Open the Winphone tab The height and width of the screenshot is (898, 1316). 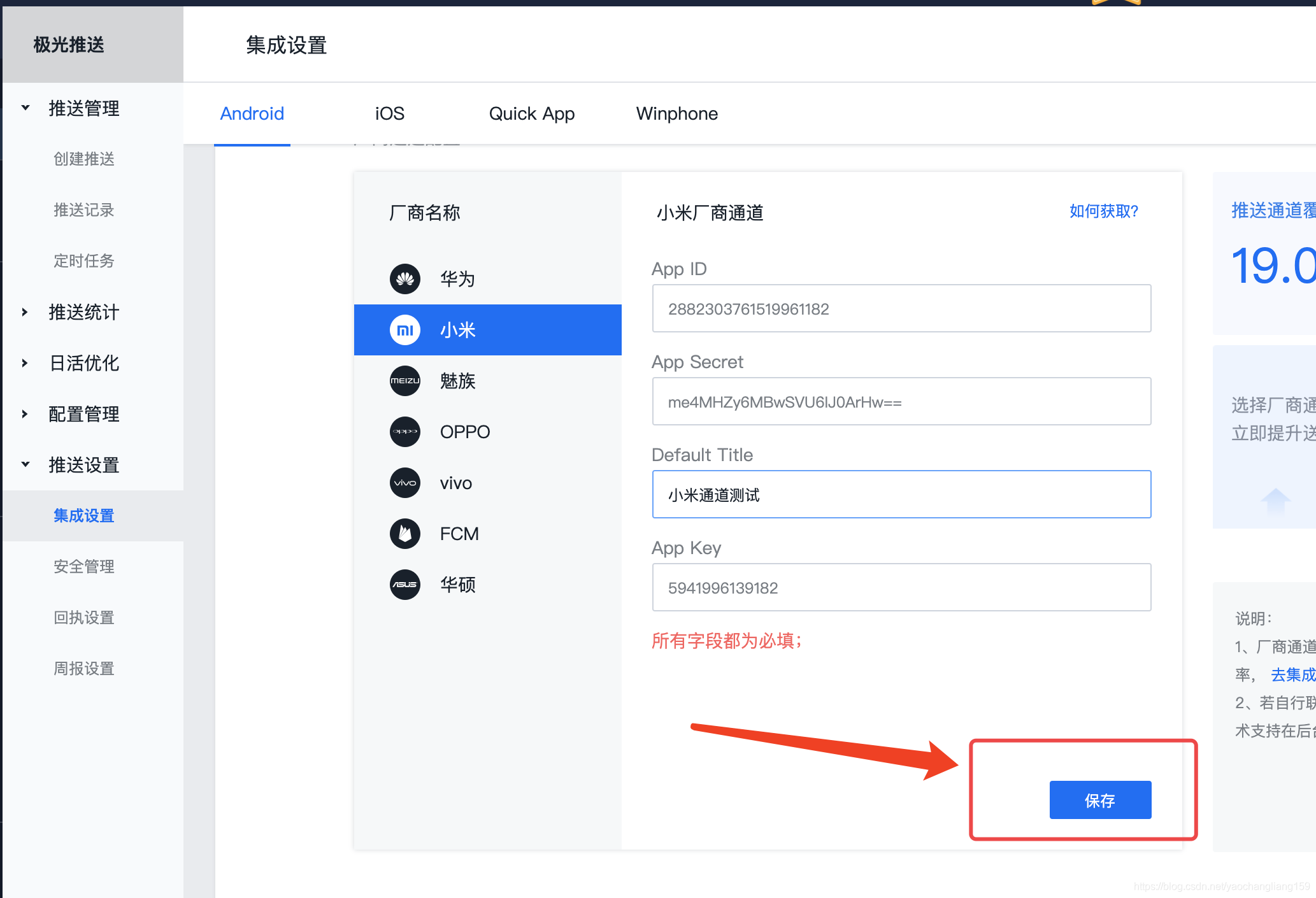677,113
